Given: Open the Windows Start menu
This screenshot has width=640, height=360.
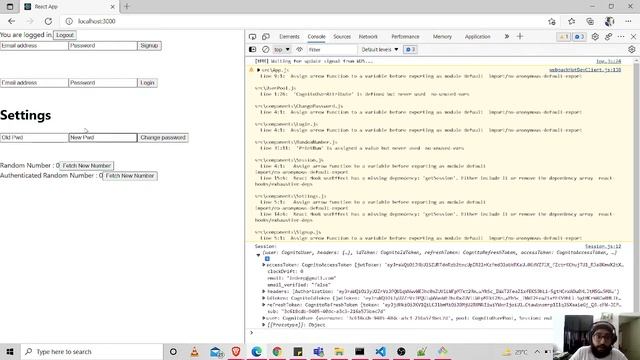Looking at the screenshot, I should pos(10,351).
